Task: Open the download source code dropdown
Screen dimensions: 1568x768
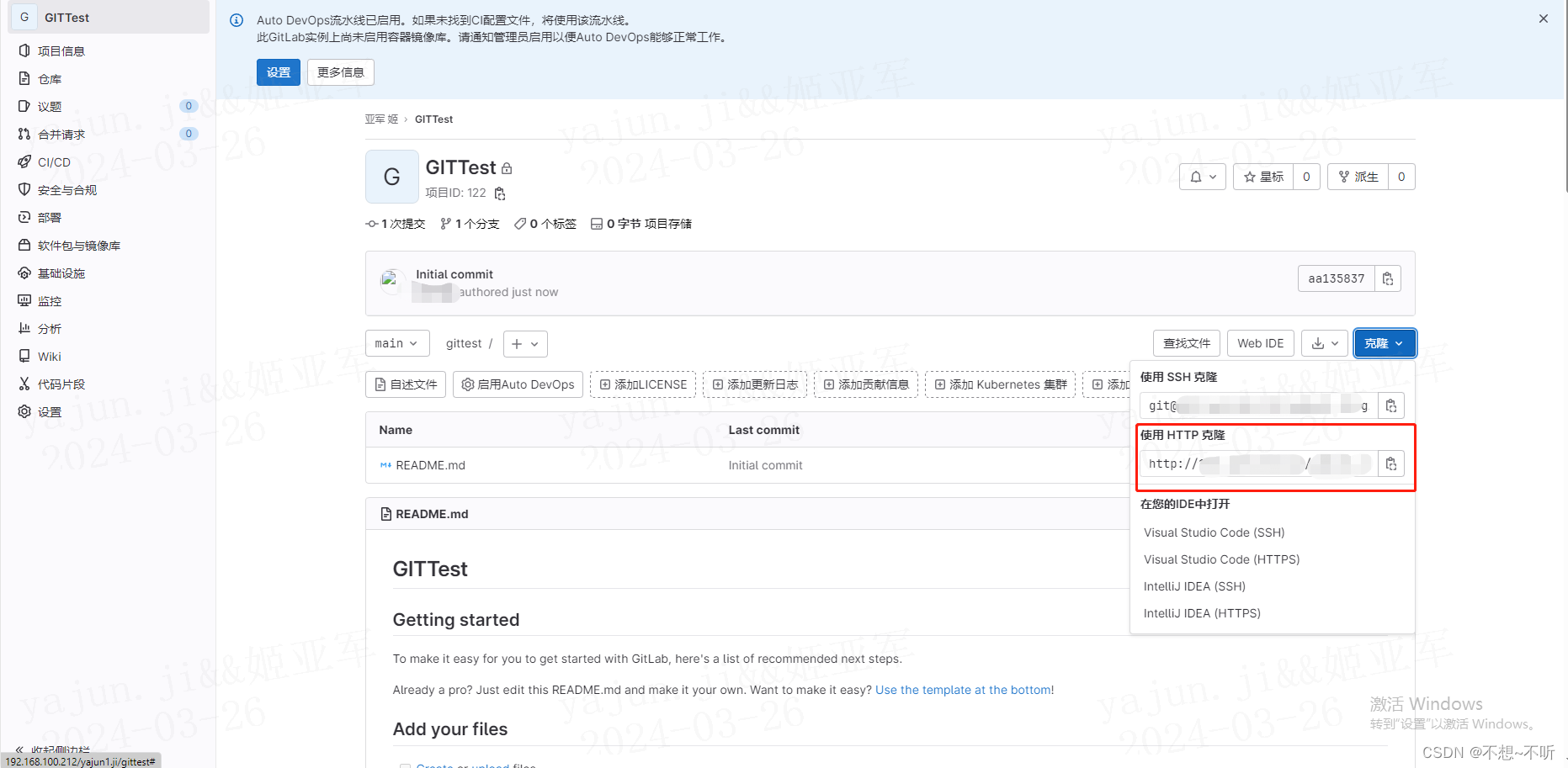Action: pos(1325,343)
